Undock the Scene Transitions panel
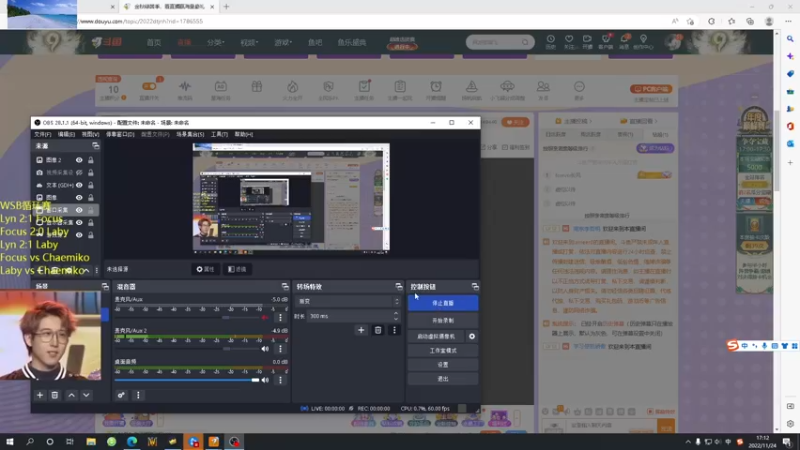The width and height of the screenshot is (800, 450). [399, 287]
